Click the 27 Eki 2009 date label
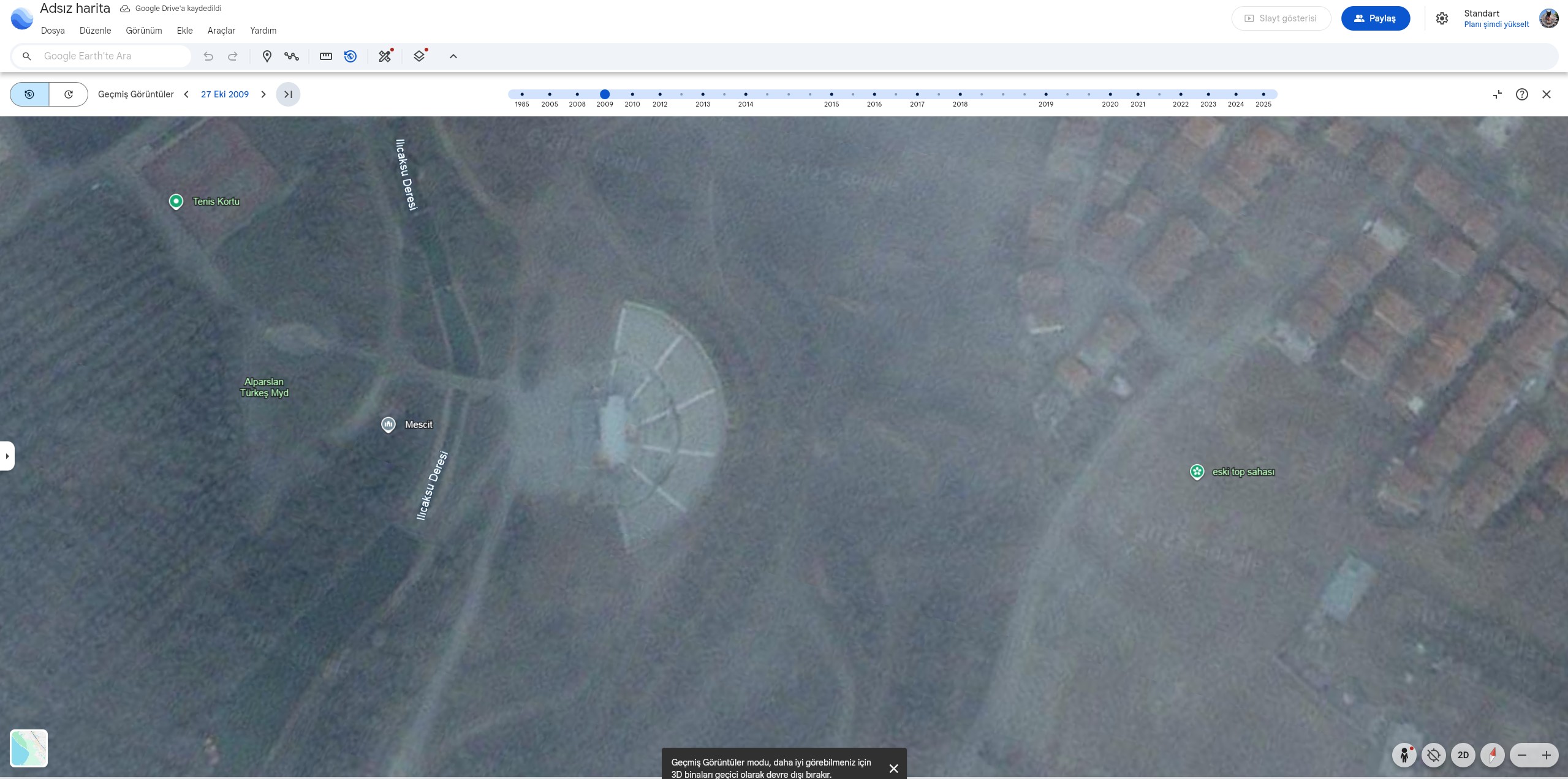Image resolution: width=1568 pixels, height=779 pixels. (x=225, y=94)
